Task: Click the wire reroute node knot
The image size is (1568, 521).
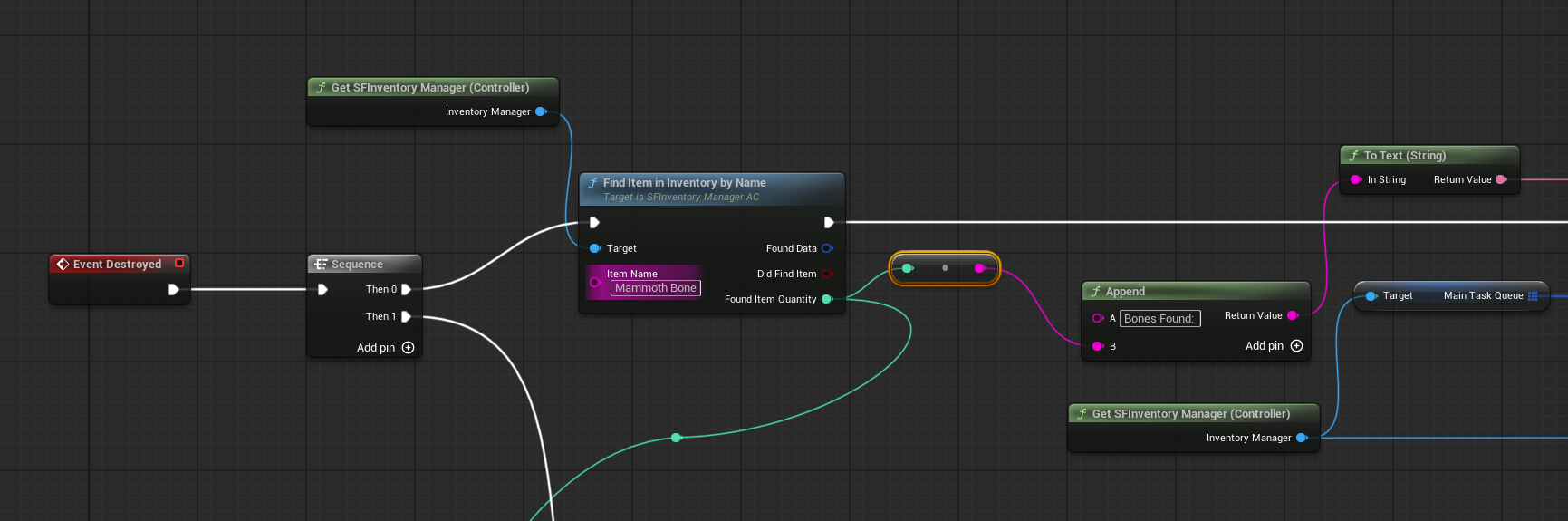Action: (676, 438)
